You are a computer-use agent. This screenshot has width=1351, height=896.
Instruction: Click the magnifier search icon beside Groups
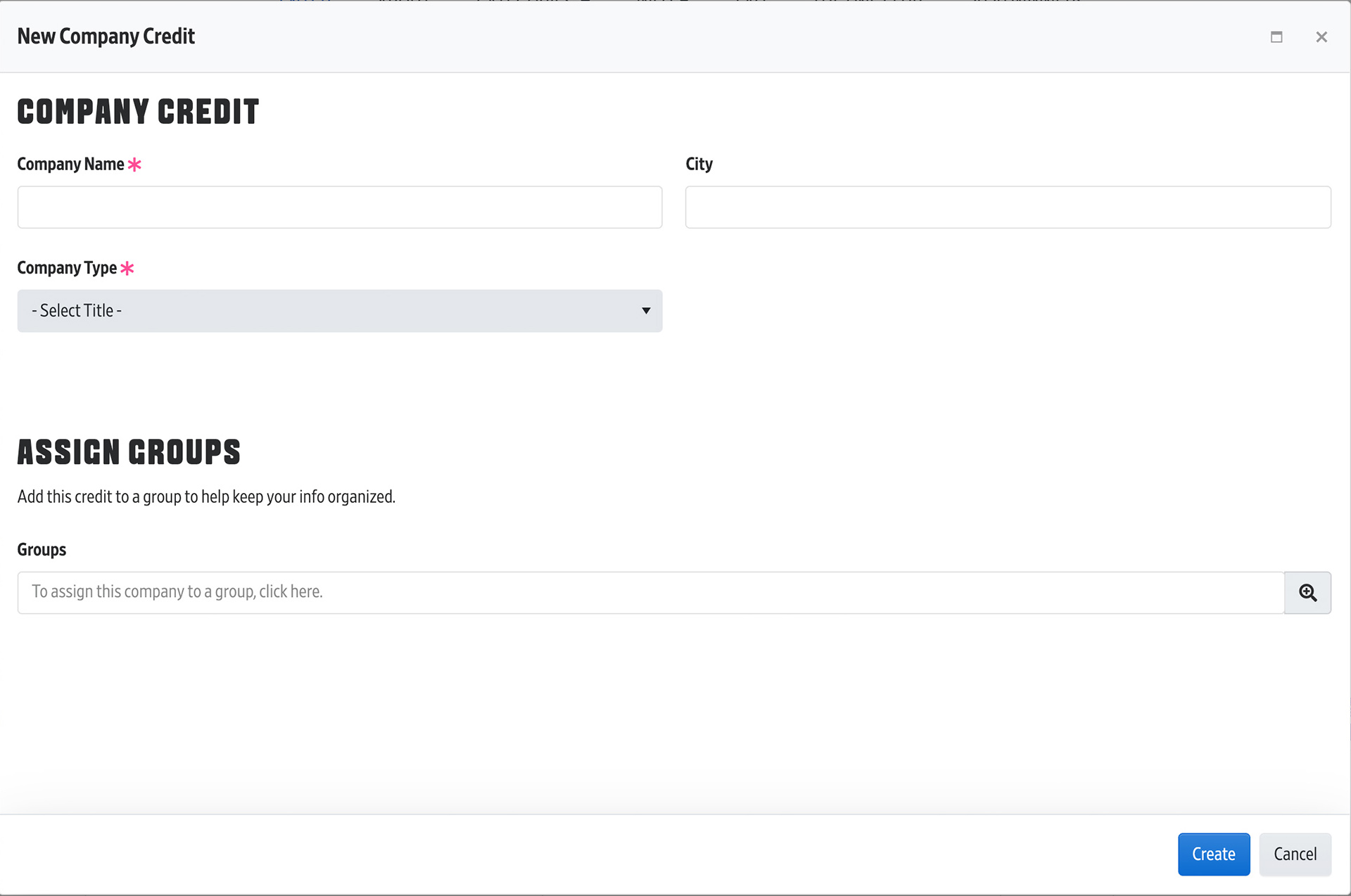click(x=1307, y=593)
